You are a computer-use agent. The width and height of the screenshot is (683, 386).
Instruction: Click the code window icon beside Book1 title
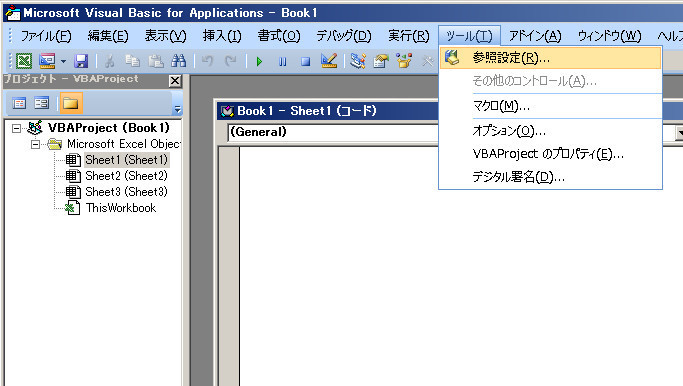pos(227,111)
